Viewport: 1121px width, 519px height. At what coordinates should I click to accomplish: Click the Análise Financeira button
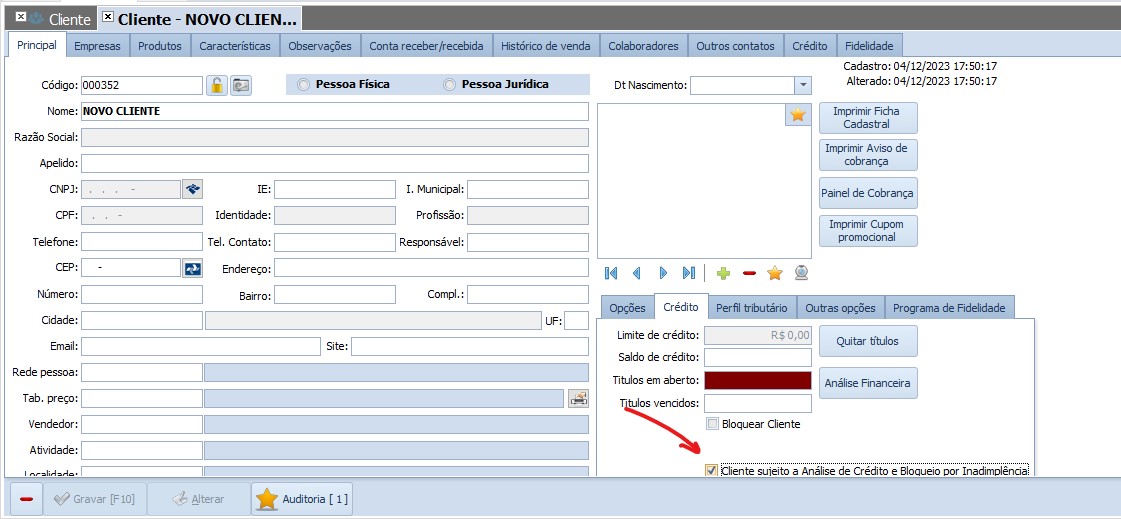[x=867, y=382]
